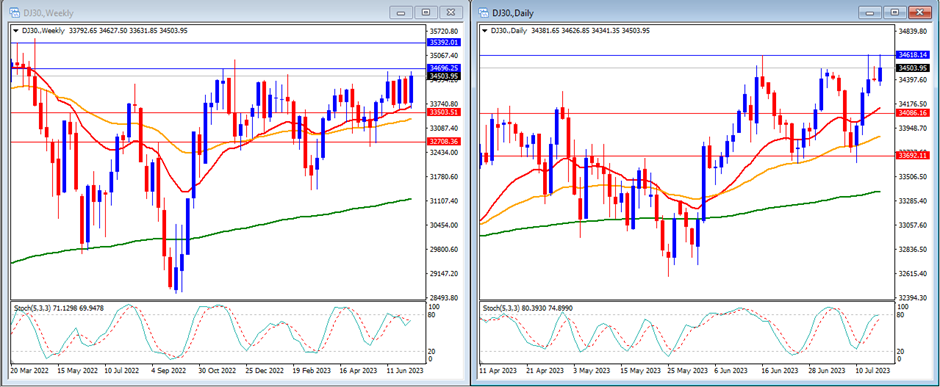Click the 34839.80 price scale value
Viewport: 940px width, 387px height.
913,31
